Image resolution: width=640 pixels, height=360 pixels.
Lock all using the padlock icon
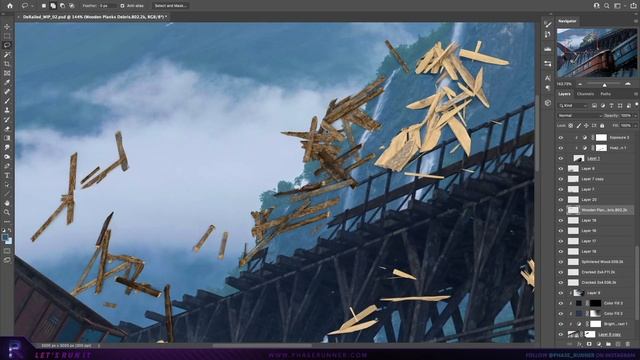click(602, 126)
